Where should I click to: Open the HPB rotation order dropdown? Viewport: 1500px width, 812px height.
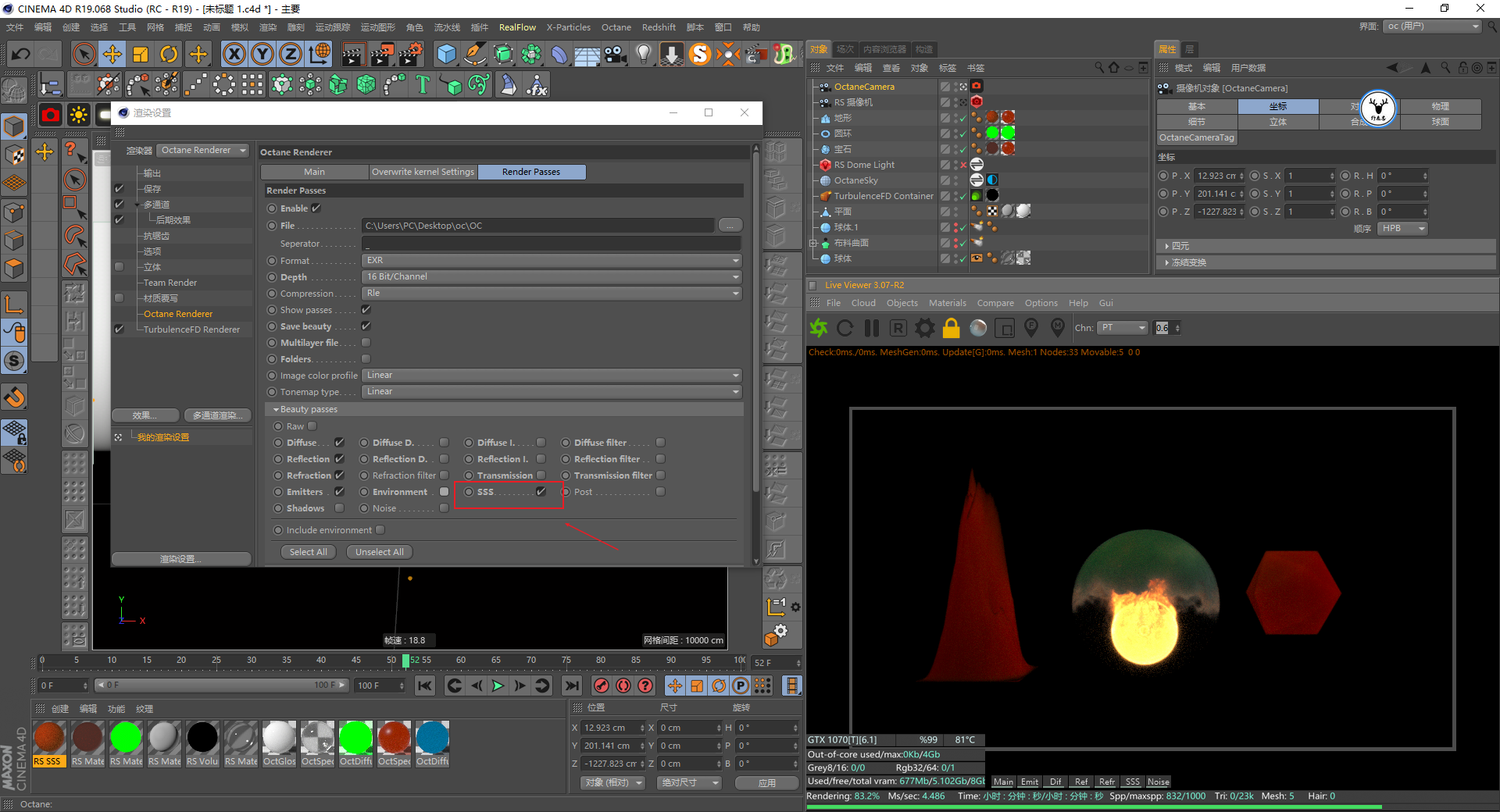(x=1402, y=229)
